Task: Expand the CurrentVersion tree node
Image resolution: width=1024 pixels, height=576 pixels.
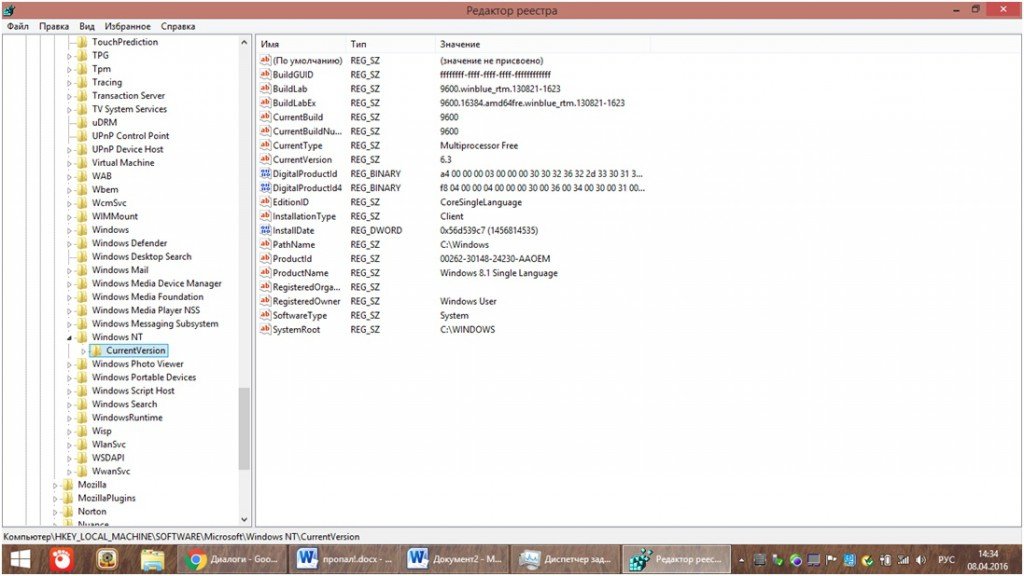Action: 84,351
